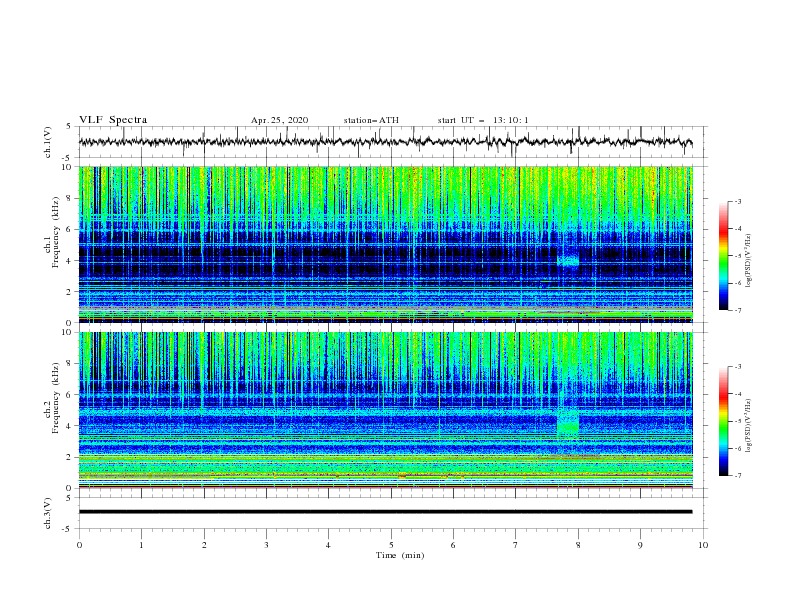Click the "10" frequency tick of ch.1 panel
The width and height of the screenshot is (792, 612).
point(69,167)
